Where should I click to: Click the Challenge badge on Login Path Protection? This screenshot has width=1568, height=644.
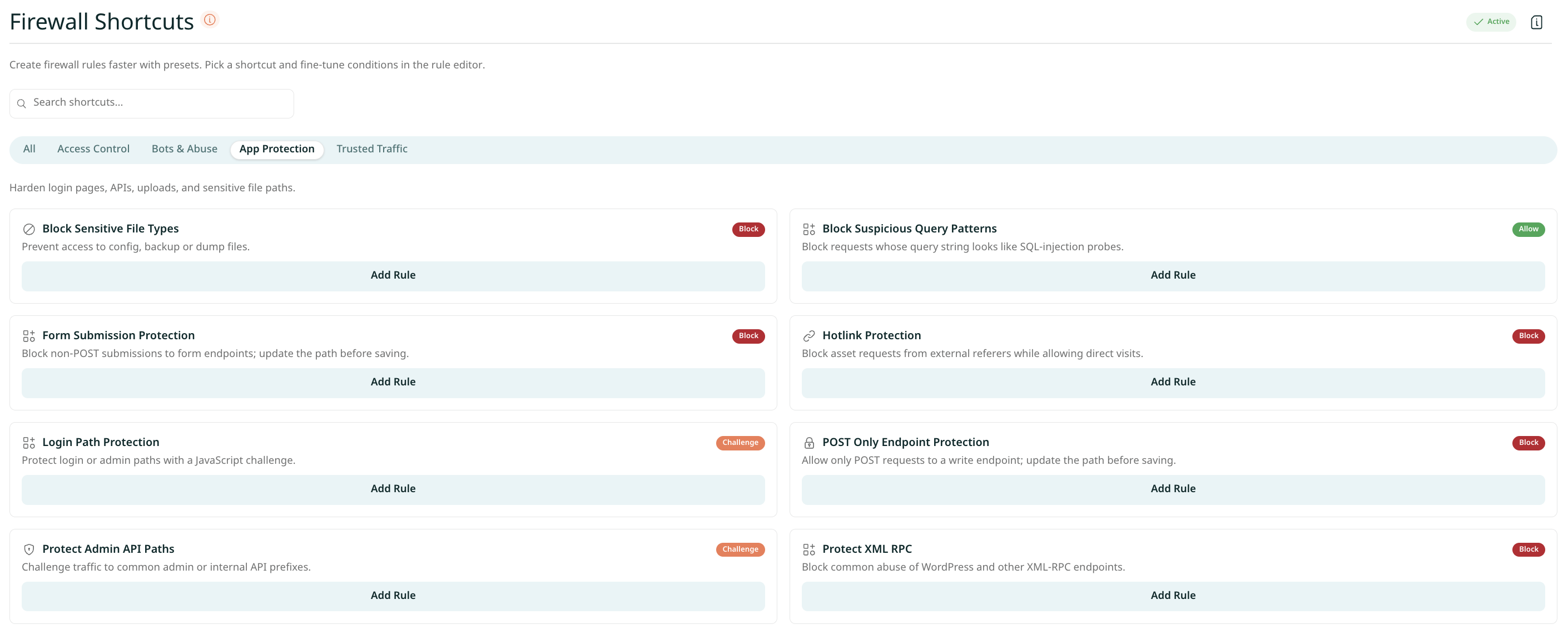(740, 443)
